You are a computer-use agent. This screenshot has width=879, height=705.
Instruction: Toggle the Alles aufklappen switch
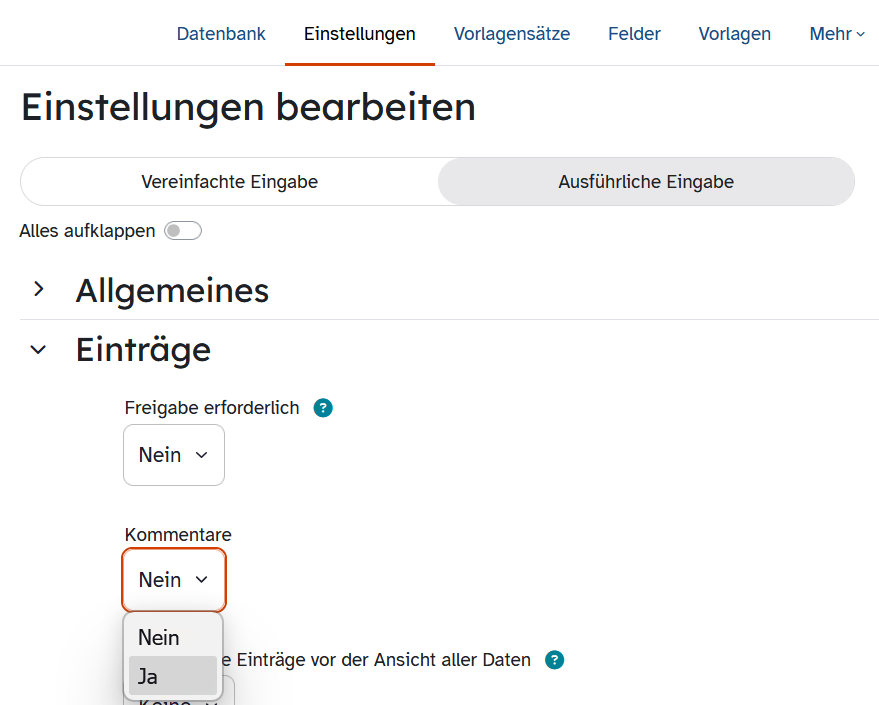183,231
